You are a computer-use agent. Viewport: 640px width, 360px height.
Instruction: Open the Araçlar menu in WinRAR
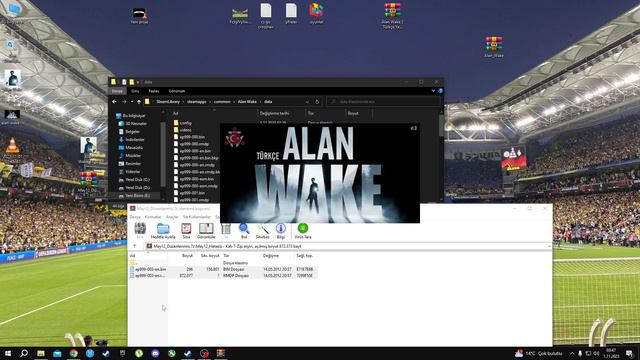coord(172,217)
